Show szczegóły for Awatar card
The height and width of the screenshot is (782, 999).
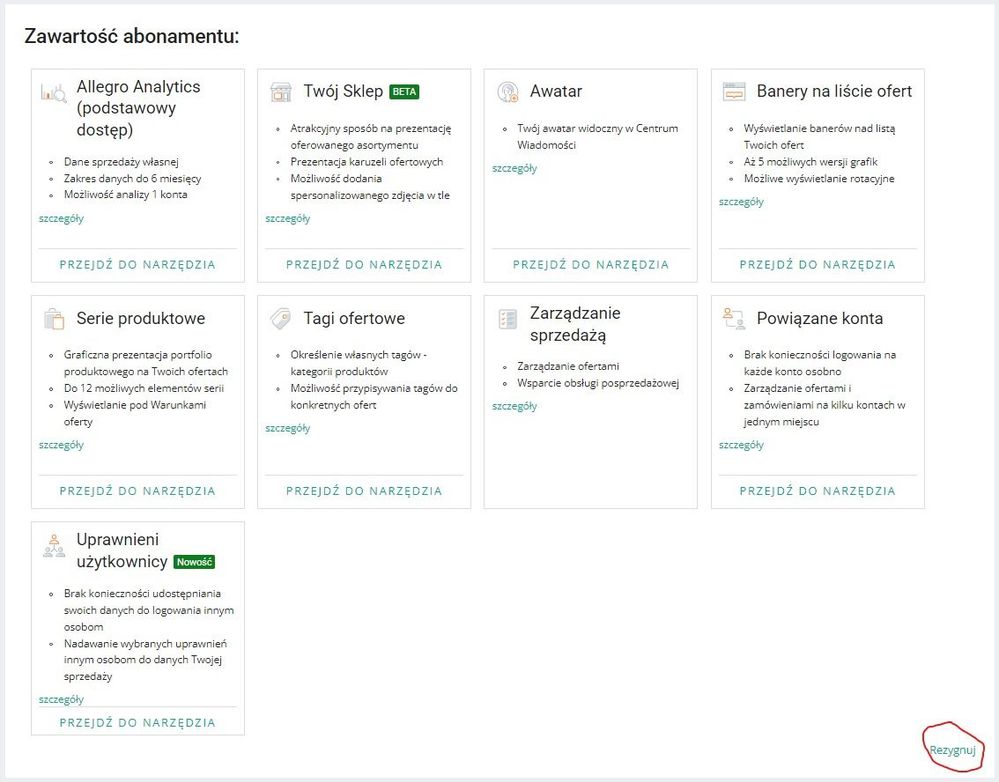[x=514, y=168]
